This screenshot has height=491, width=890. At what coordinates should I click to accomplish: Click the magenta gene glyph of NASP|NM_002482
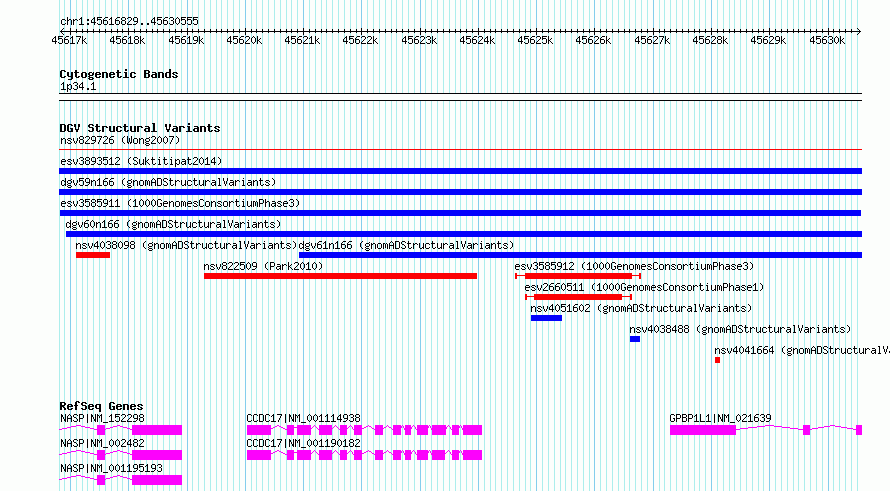(120, 455)
